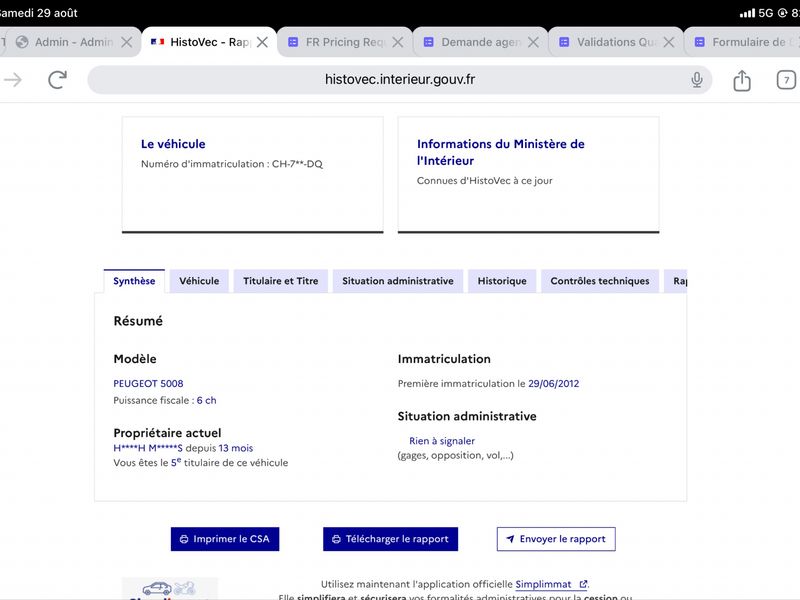Screen dimensions: 800x600
Task: Close the HistoVec tab
Action: coord(262,42)
